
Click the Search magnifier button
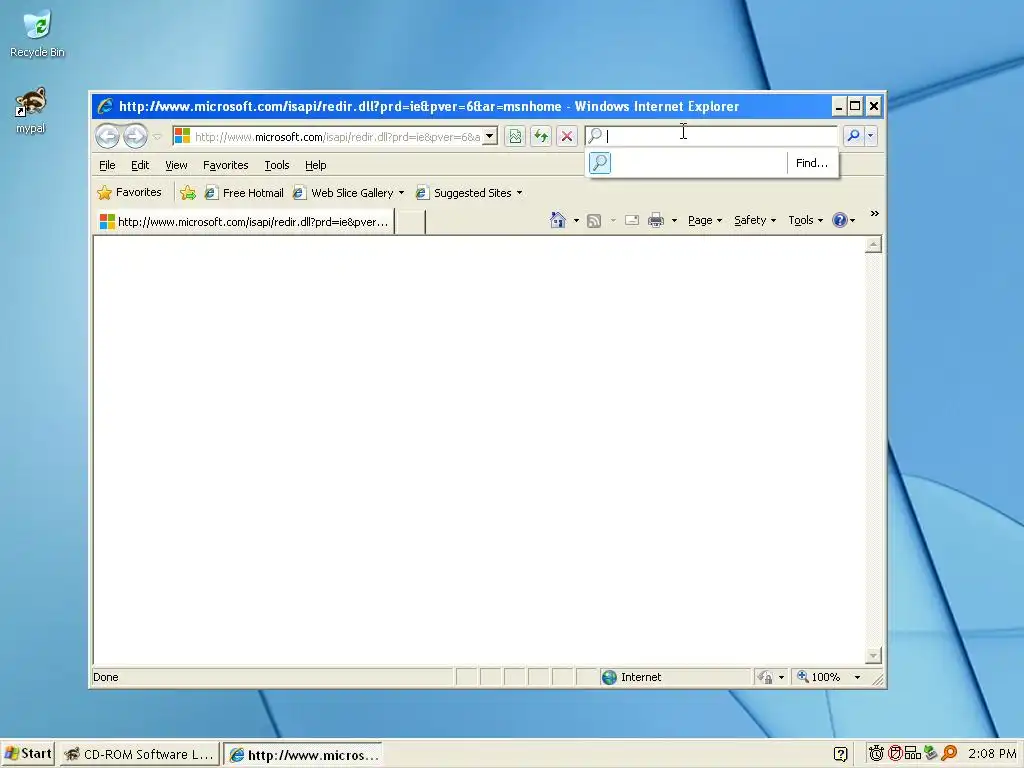coord(853,136)
